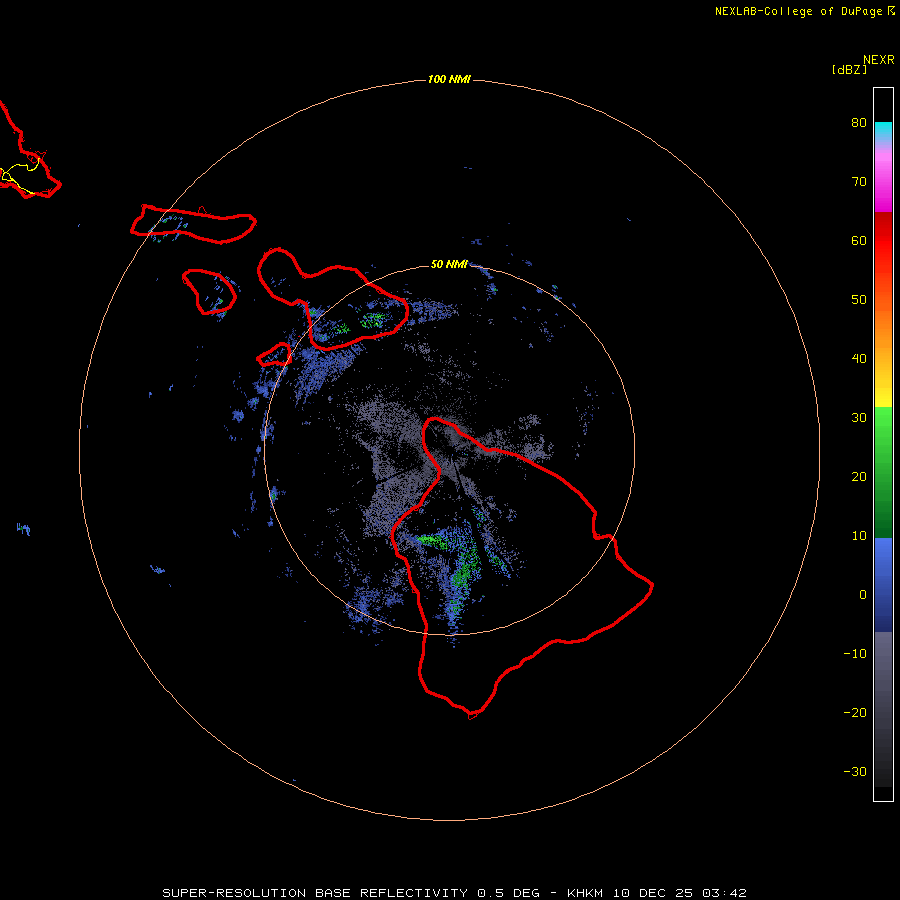Click the 80 dBZ scale value
The height and width of the screenshot is (900, 900).
(x=859, y=123)
